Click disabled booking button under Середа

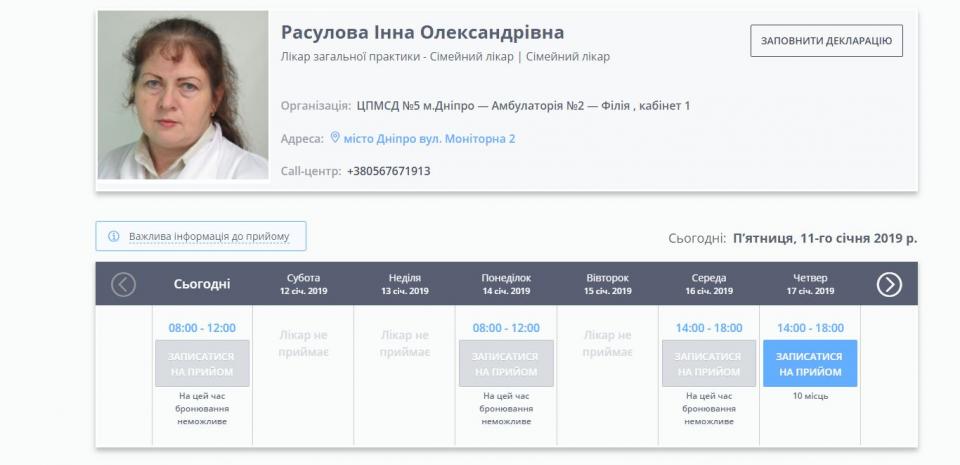[x=708, y=364]
